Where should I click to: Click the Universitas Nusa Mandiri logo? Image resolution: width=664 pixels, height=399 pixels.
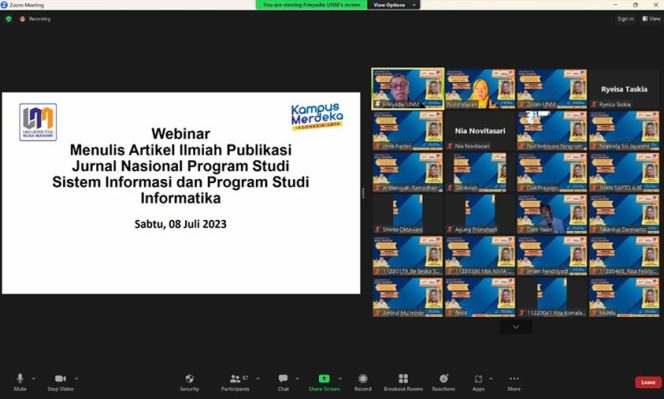pyautogui.click(x=38, y=122)
